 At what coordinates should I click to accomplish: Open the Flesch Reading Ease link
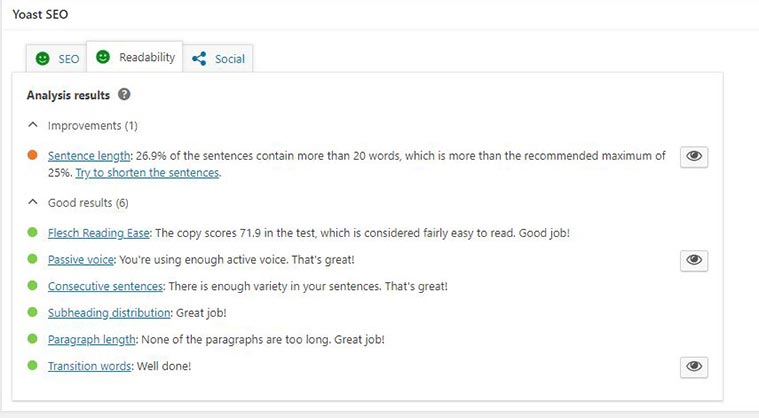pos(98,233)
